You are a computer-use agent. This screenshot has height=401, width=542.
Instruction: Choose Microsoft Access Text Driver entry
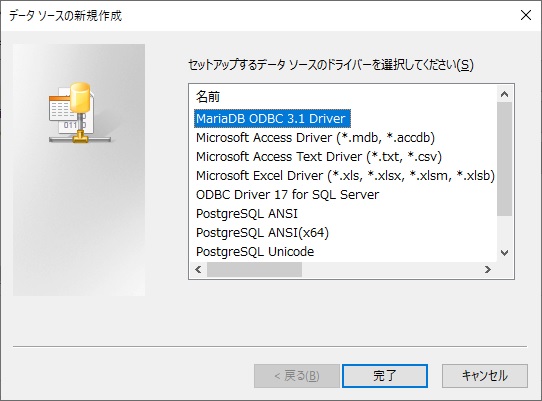pyautogui.click(x=319, y=157)
